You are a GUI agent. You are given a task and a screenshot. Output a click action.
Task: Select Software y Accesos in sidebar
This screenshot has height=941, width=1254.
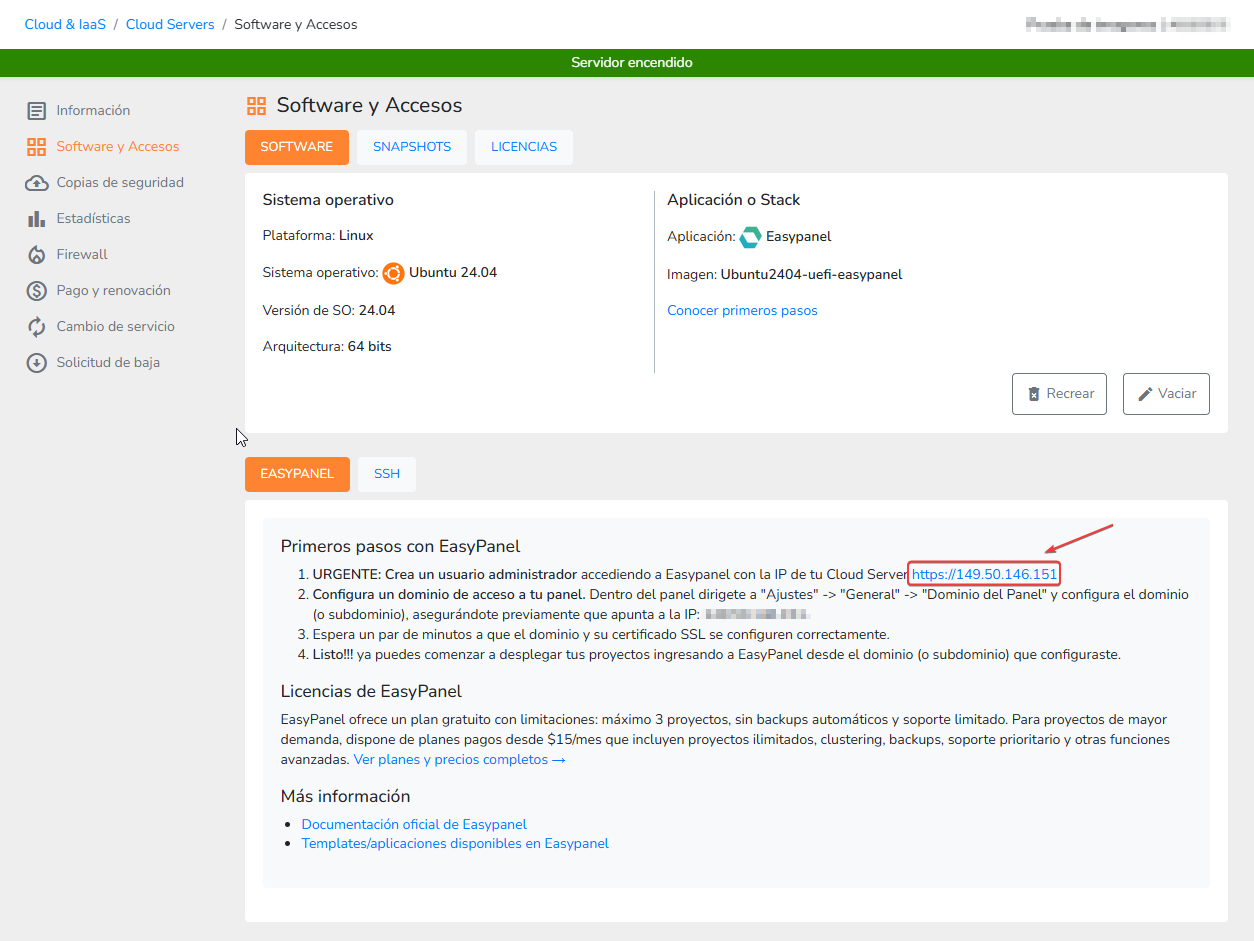(x=118, y=147)
